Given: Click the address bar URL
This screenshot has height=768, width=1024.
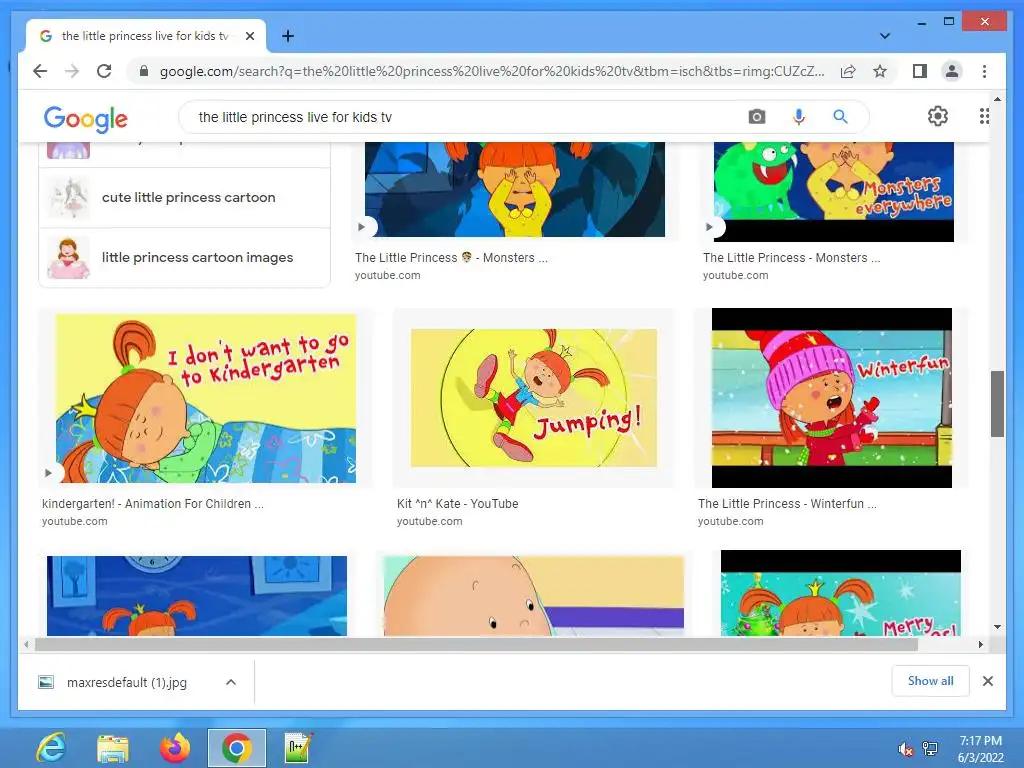Looking at the screenshot, I should [x=492, y=71].
